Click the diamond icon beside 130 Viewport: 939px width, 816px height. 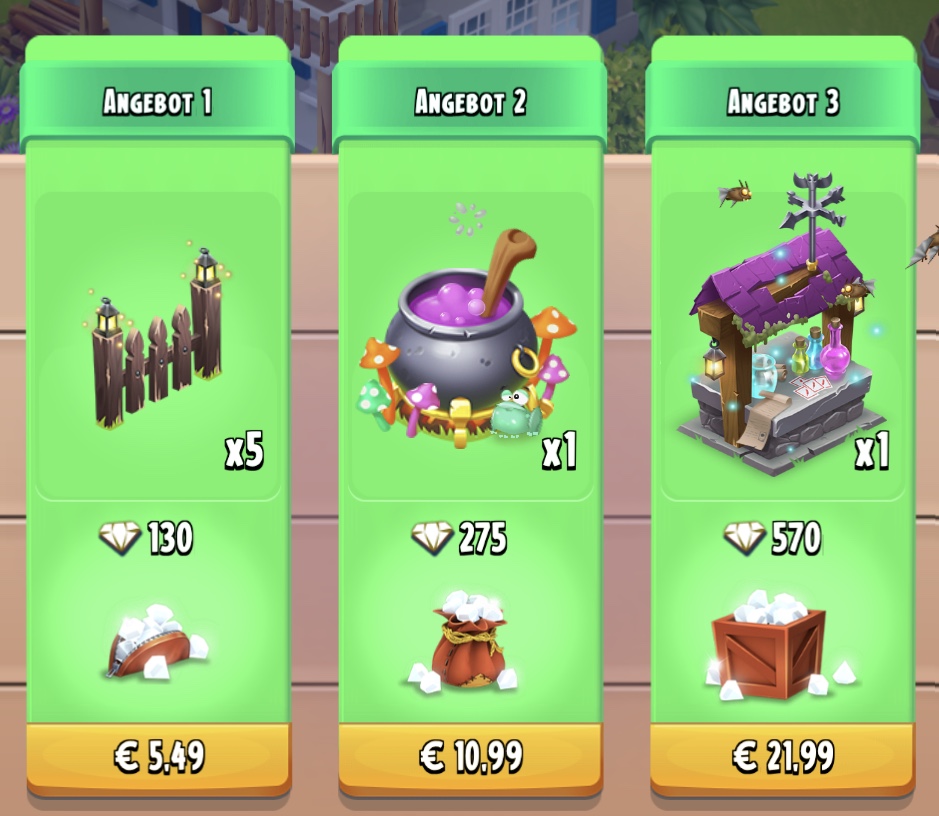120,537
